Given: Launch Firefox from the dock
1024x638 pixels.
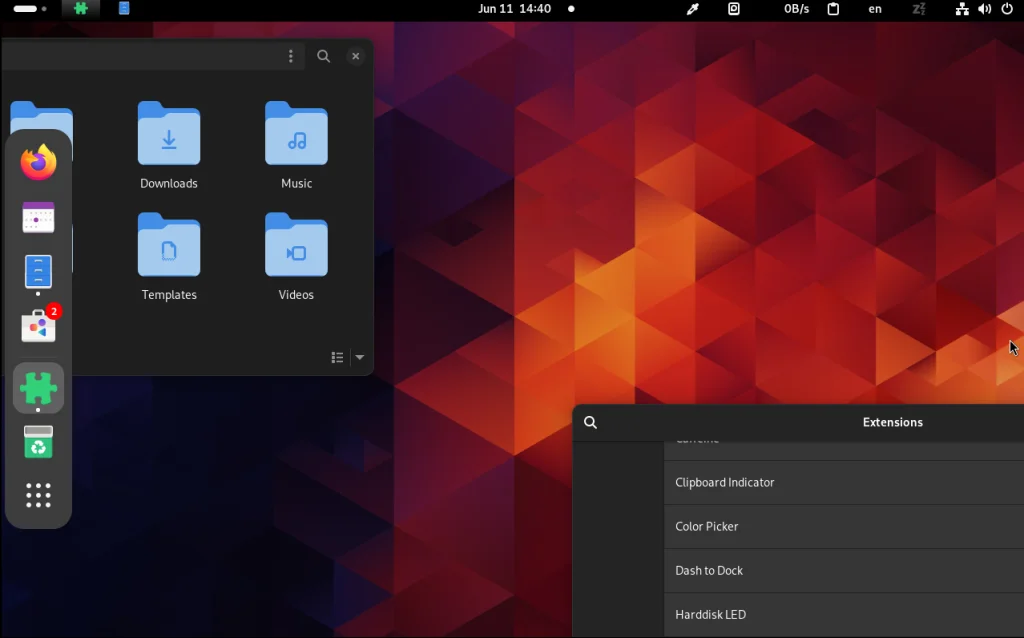Looking at the screenshot, I should [38, 162].
